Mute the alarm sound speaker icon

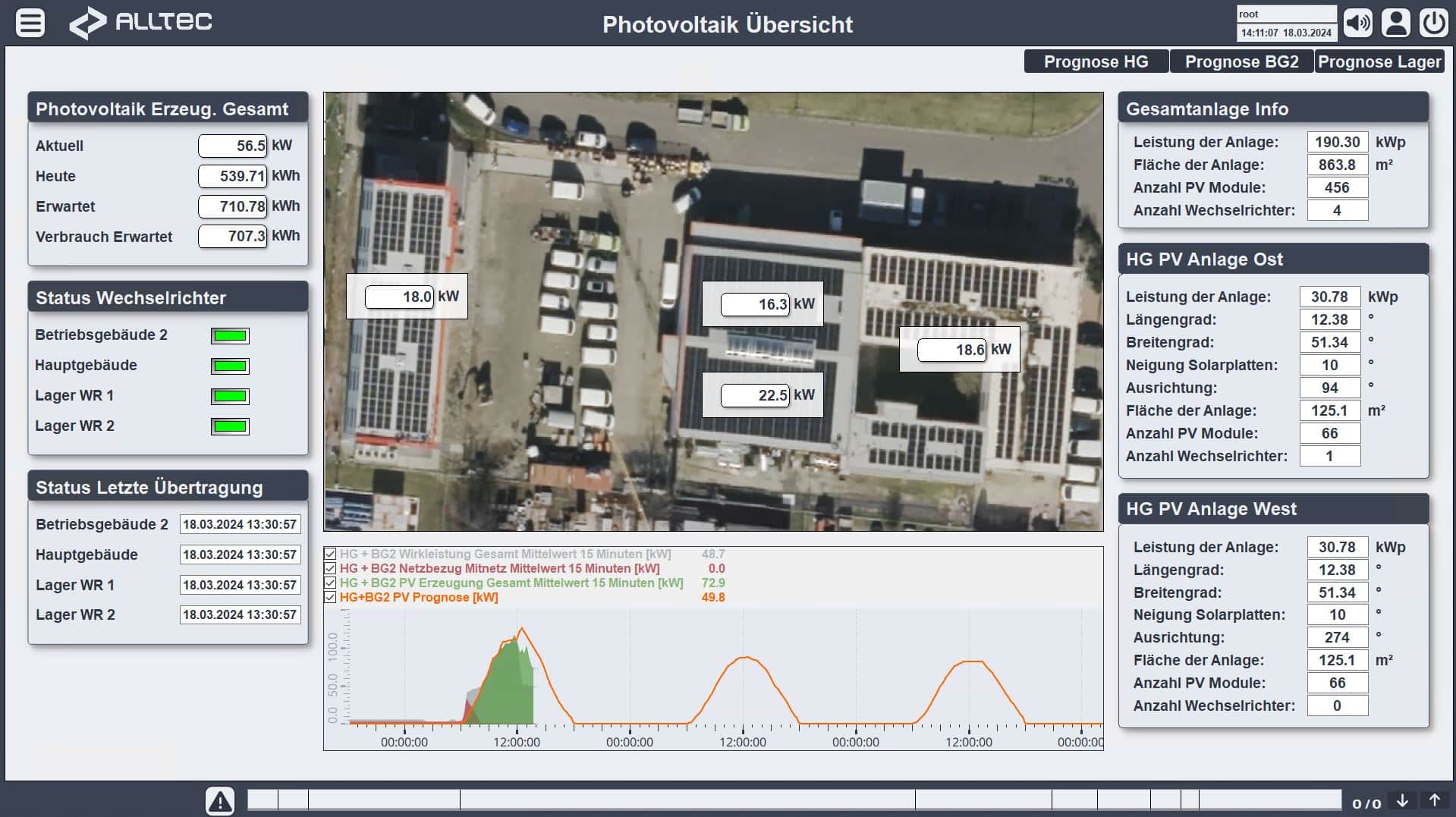[x=1357, y=23]
